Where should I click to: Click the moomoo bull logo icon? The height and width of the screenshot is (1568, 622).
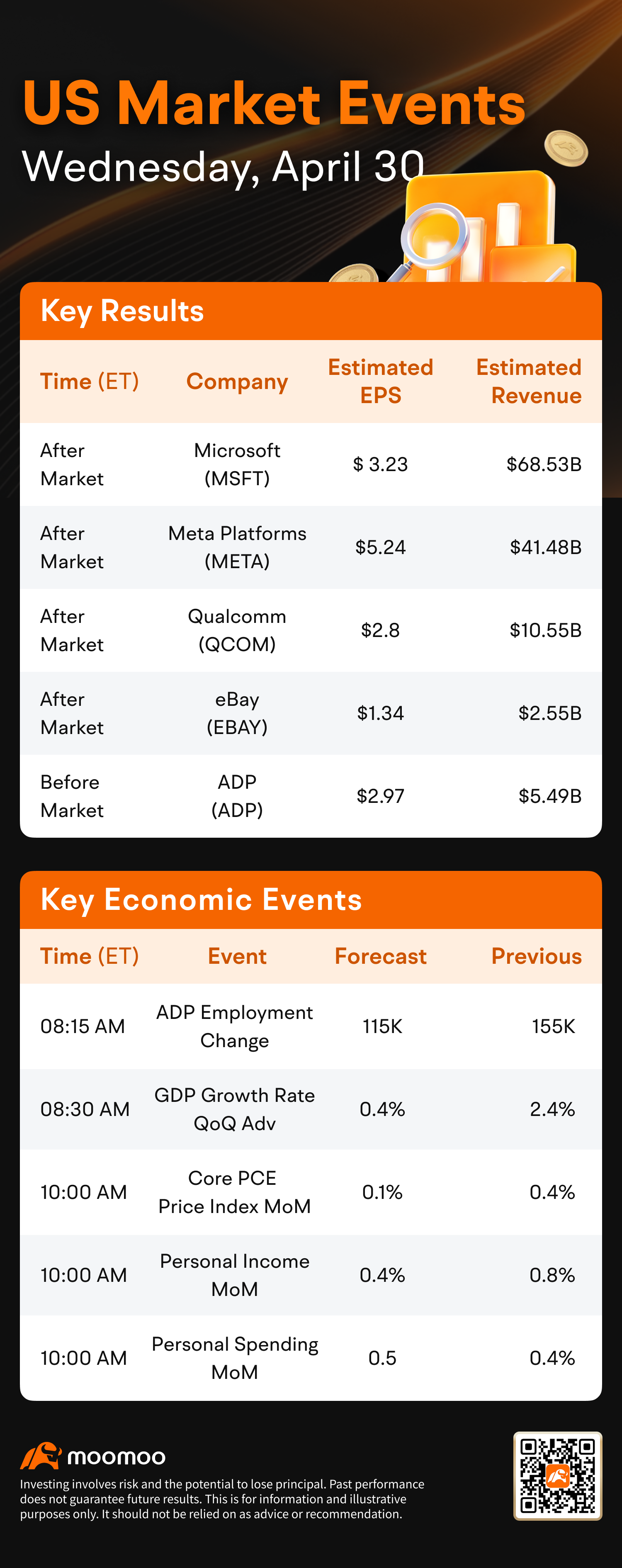41,1455
